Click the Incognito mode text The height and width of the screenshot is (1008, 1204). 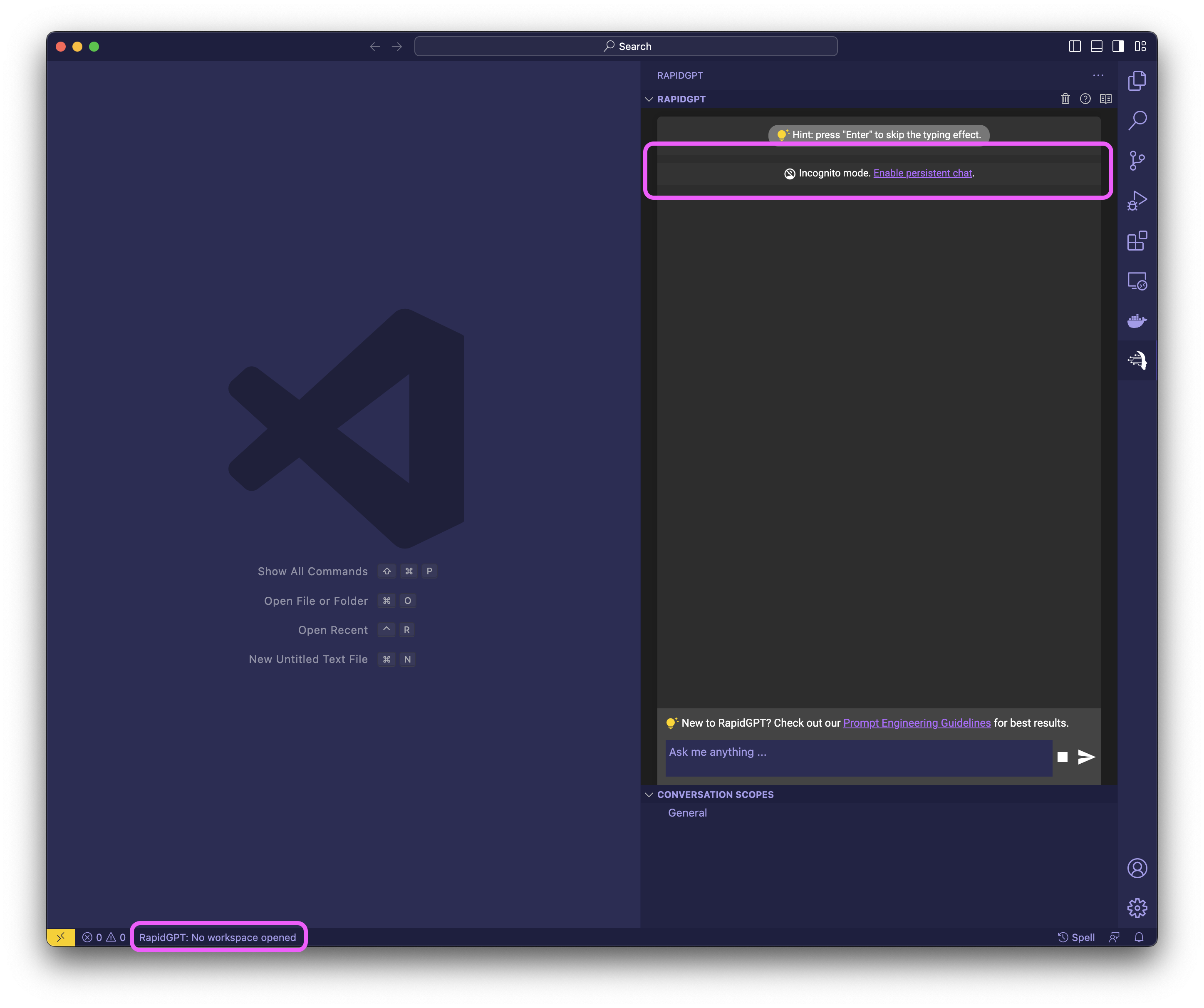pyautogui.click(x=834, y=173)
